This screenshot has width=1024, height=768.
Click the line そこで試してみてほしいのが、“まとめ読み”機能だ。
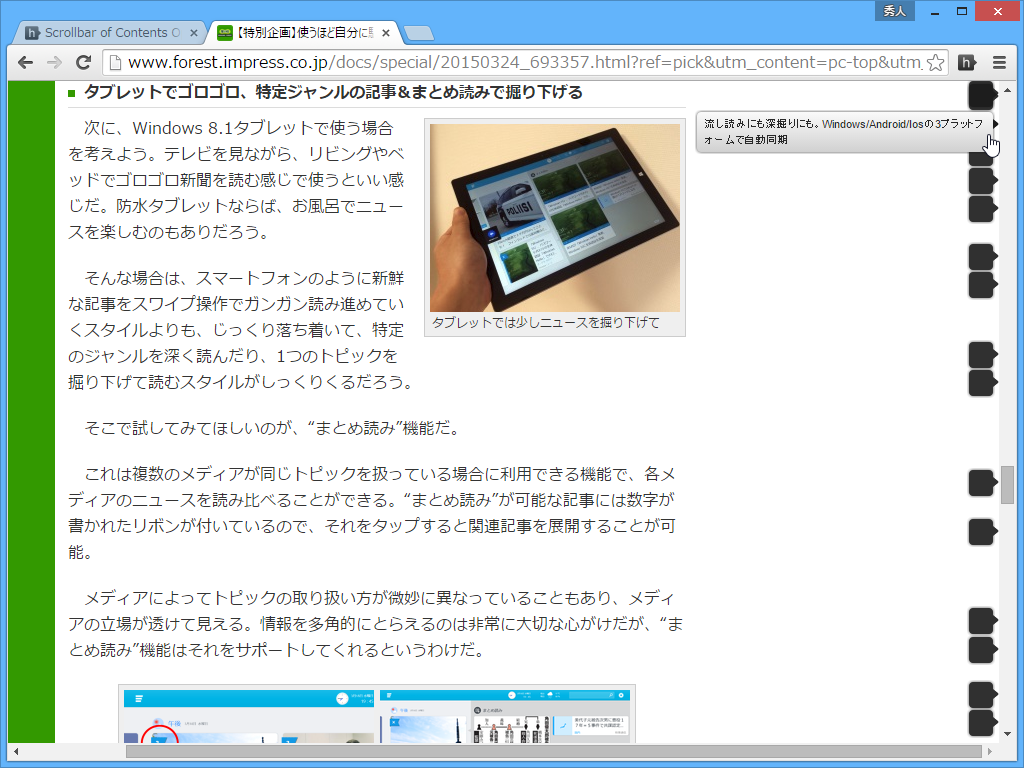(274, 428)
